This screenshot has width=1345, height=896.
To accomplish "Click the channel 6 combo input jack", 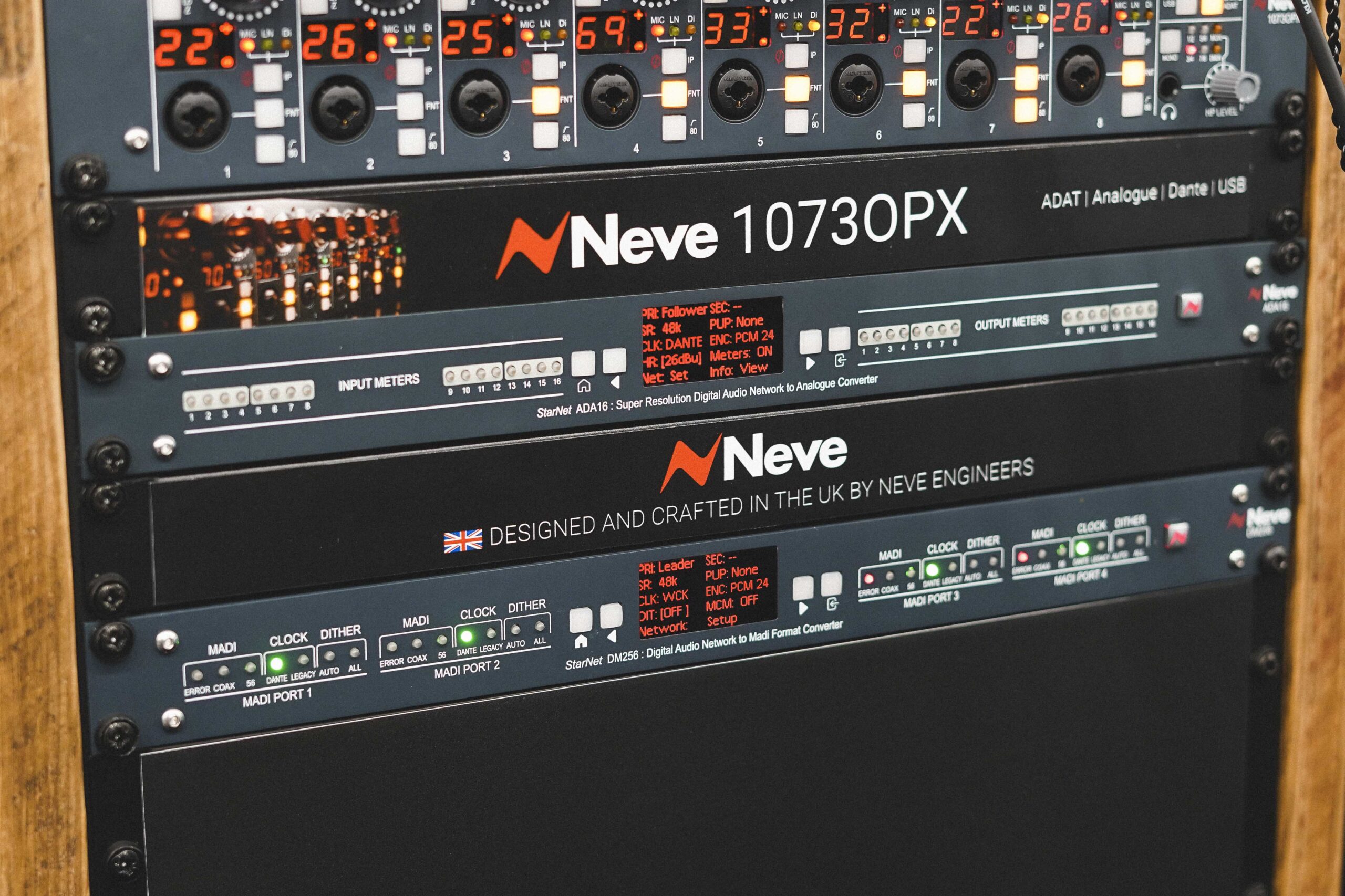I will coord(857,86).
